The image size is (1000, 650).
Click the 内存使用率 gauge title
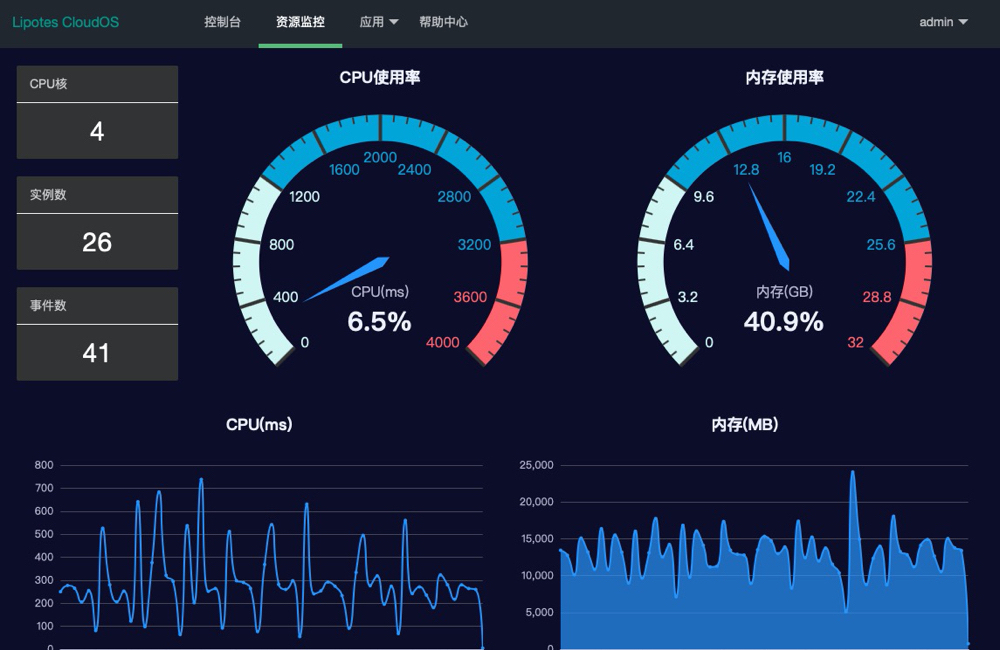(784, 77)
